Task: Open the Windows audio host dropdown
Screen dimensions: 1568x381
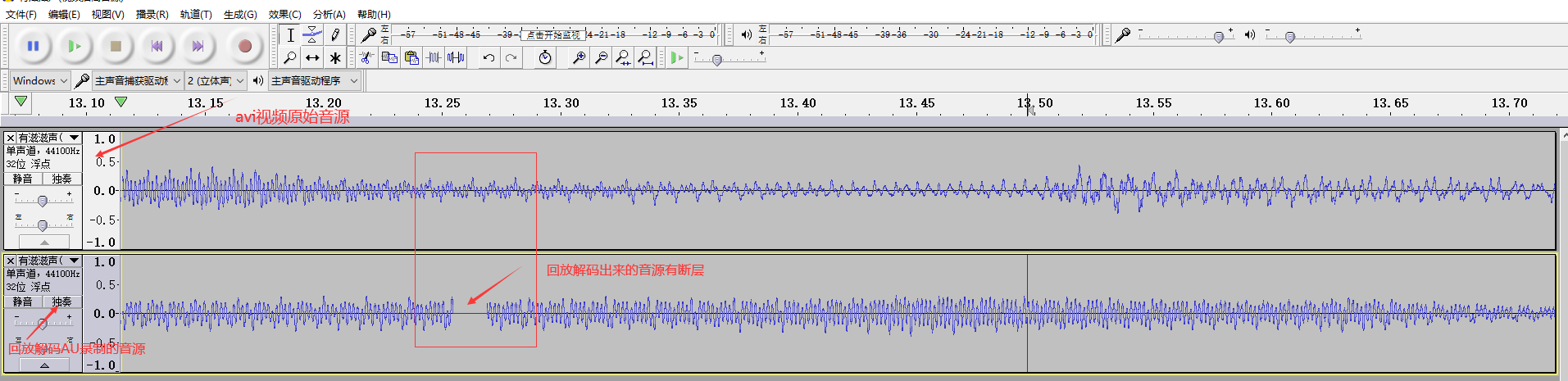Action: coord(40,80)
